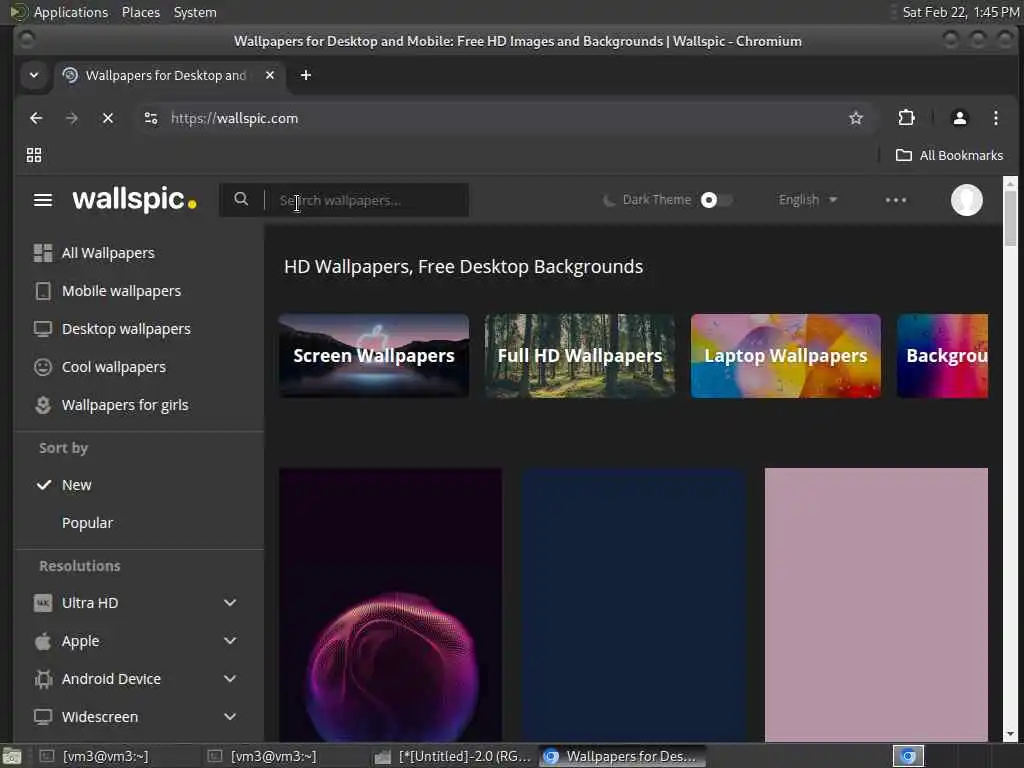The image size is (1024, 768).
Task: Open the apps grid in bookmarks bar
Action: (x=34, y=155)
